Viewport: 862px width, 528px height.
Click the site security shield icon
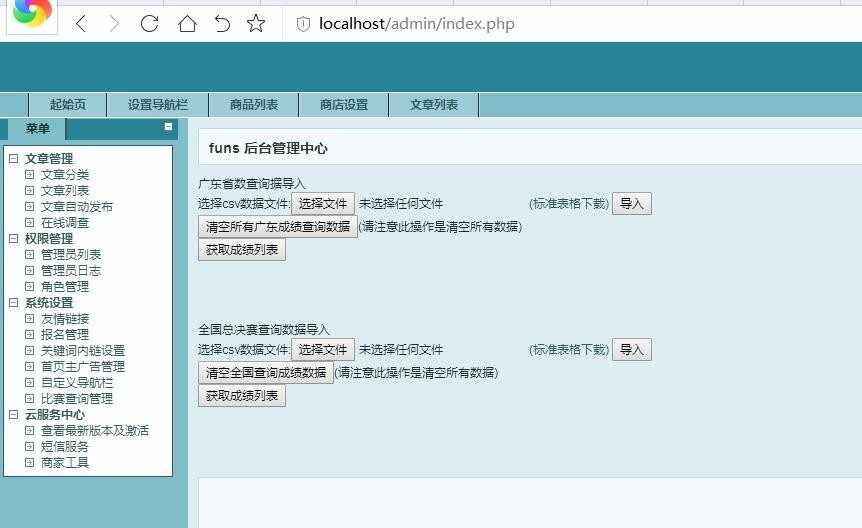[303, 24]
